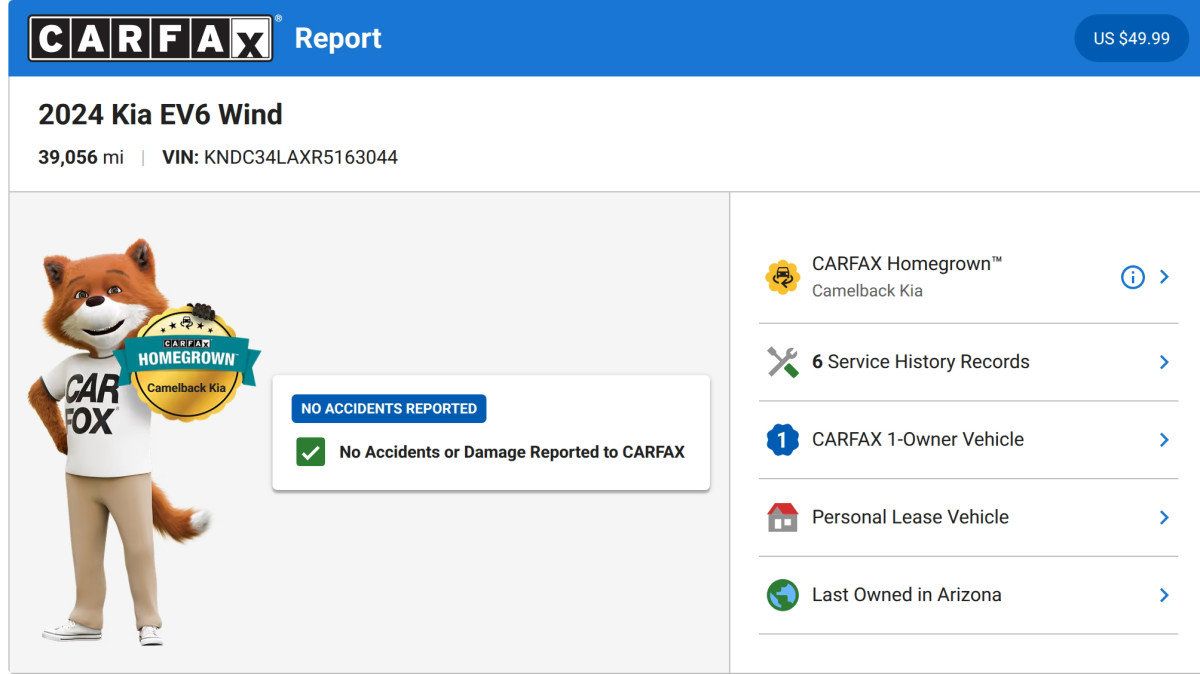Open the CARFAX Homegrown™ link
This screenshot has width=1200, height=674.
click(907, 264)
